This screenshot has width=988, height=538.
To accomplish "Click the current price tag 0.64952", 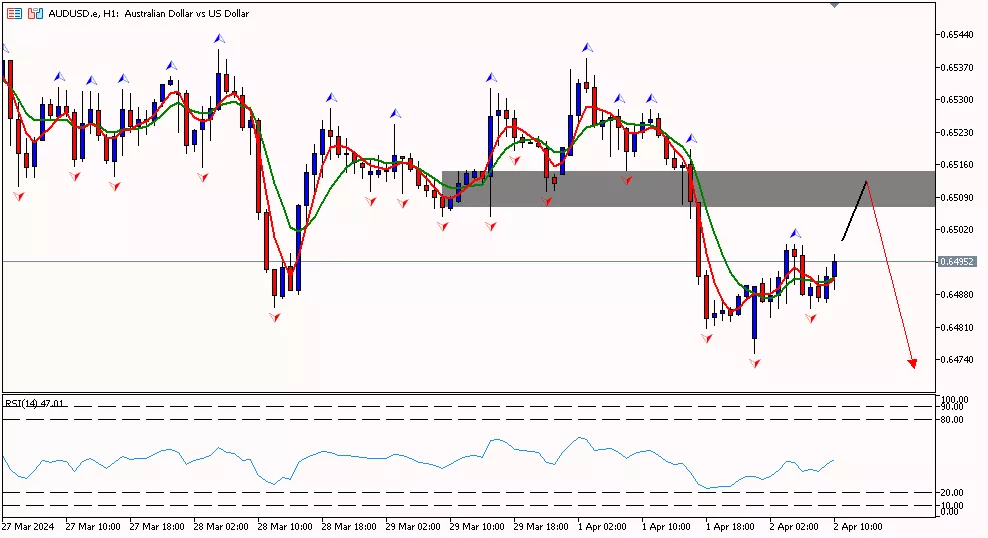I will click(957, 261).
